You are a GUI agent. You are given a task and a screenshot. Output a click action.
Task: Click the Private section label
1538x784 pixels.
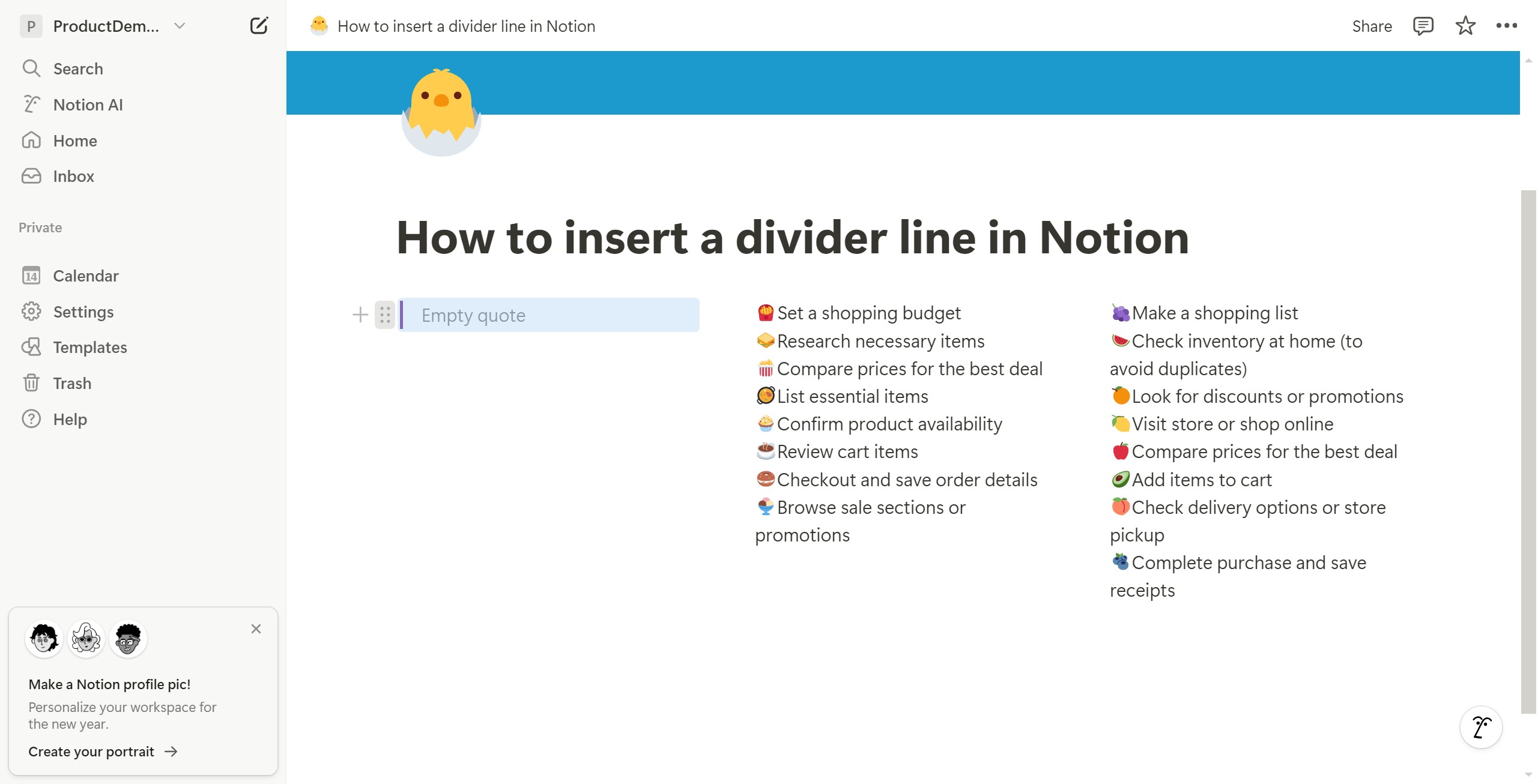40,228
